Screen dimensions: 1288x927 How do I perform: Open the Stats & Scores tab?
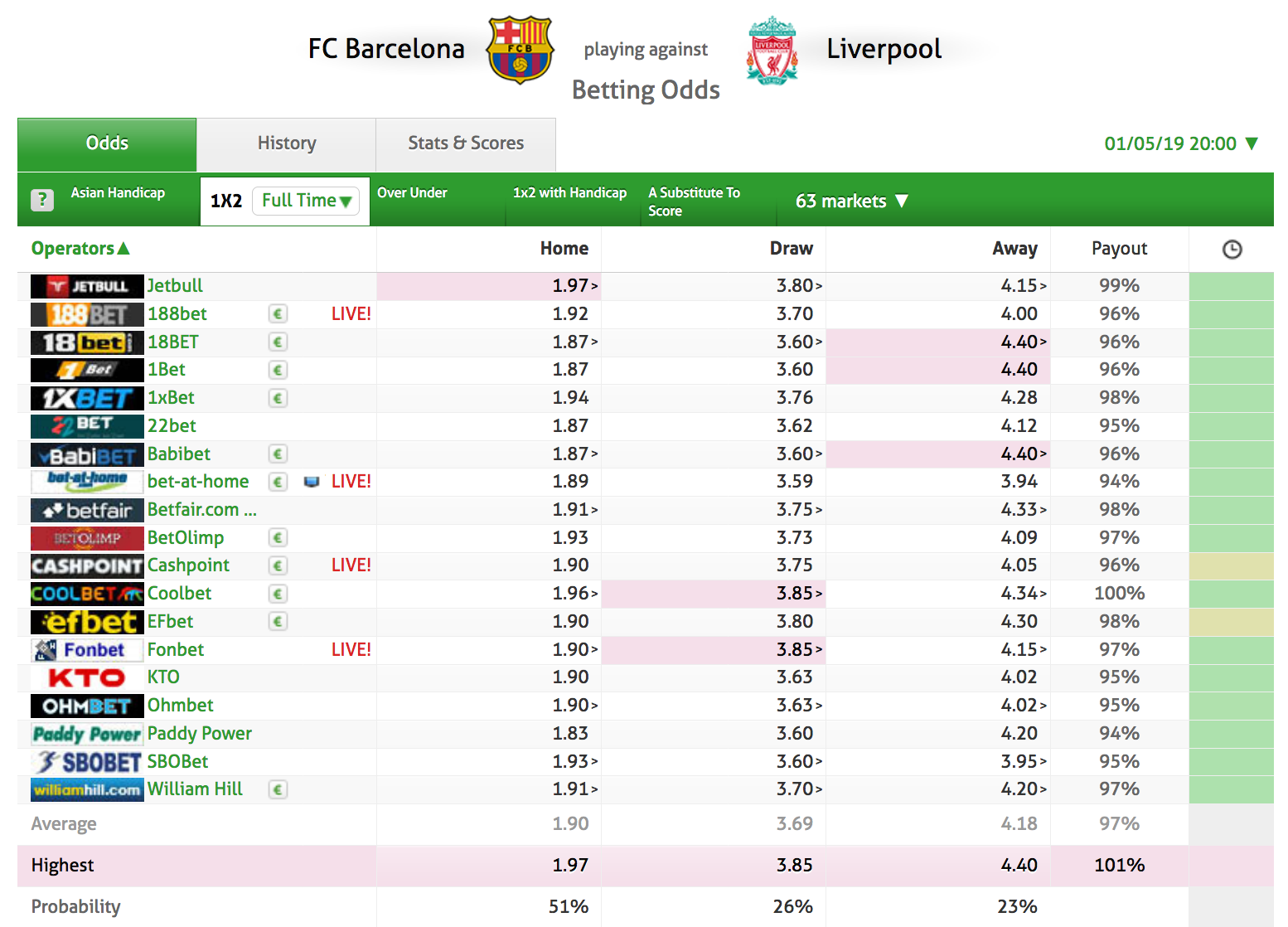pyautogui.click(x=466, y=144)
